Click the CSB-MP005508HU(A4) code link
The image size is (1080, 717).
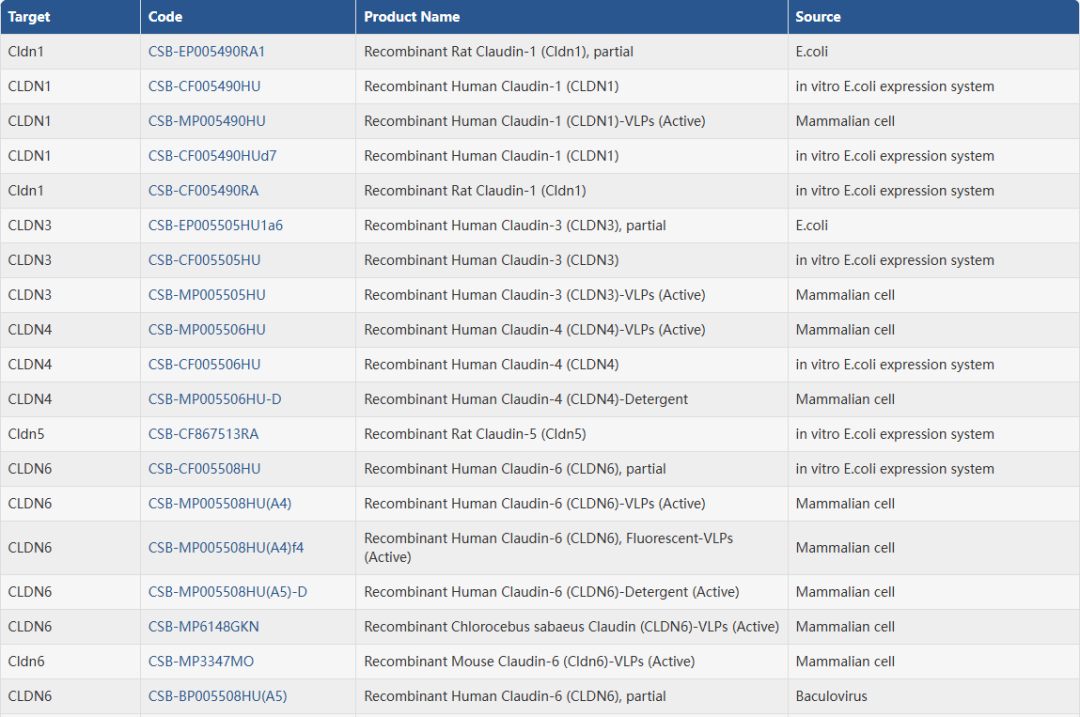pyautogui.click(x=219, y=504)
